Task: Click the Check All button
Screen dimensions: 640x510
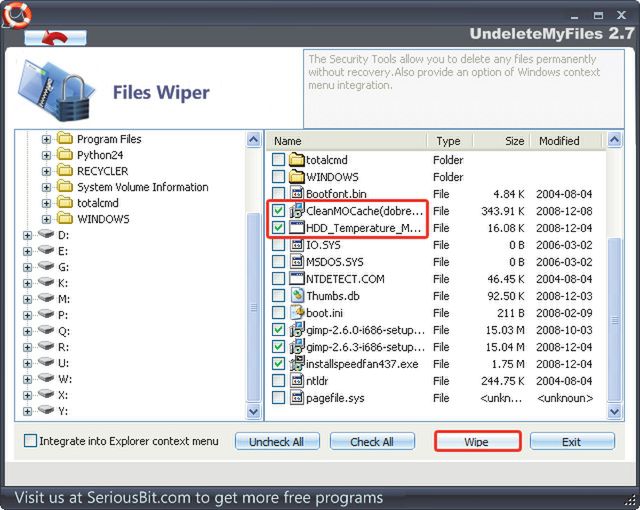Action: (x=372, y=441)
